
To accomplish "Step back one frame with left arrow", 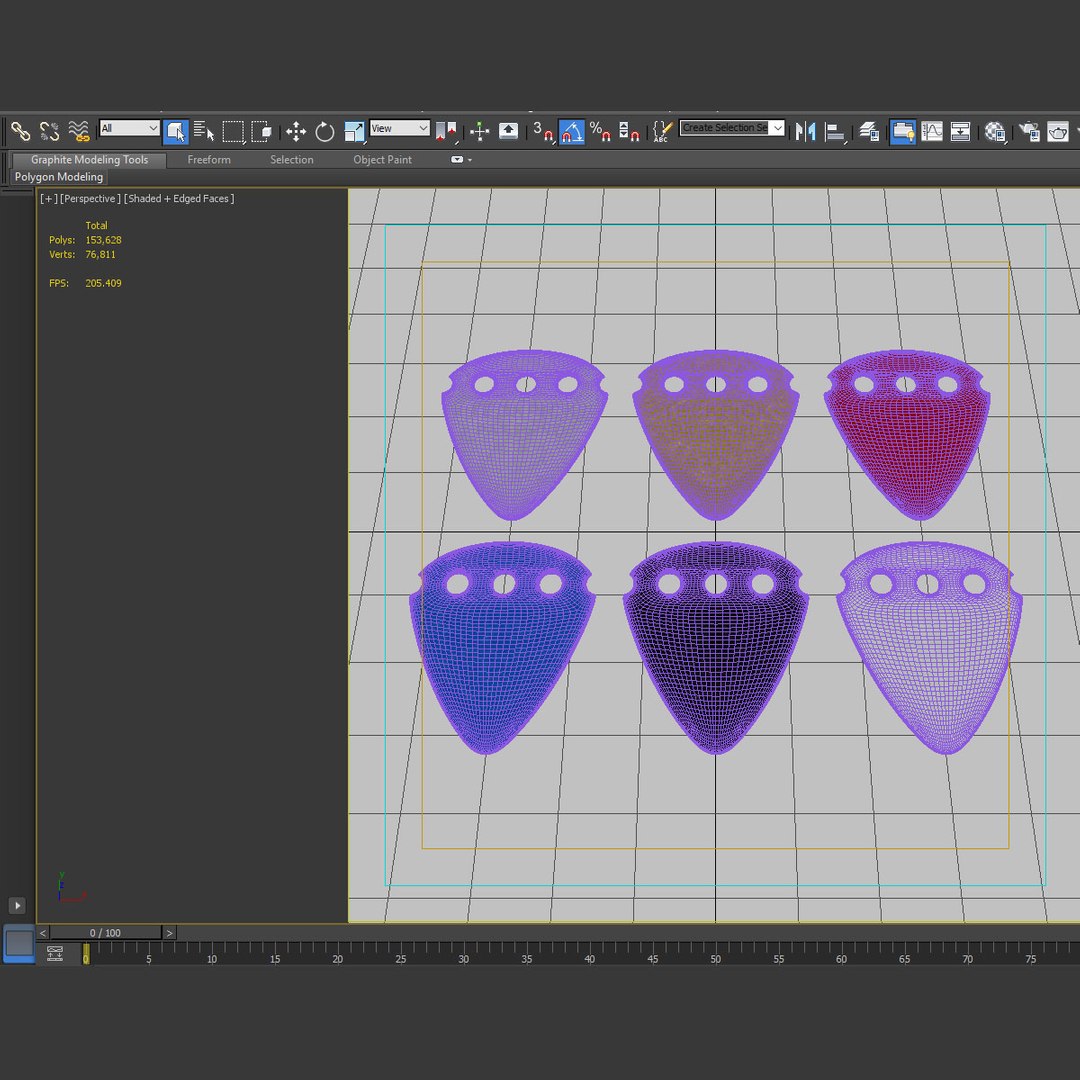I will 43,933.
